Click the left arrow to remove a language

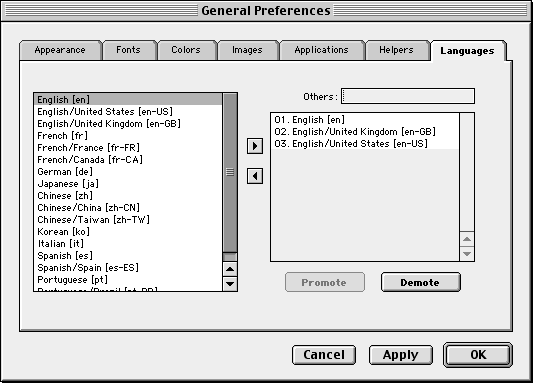255,176
